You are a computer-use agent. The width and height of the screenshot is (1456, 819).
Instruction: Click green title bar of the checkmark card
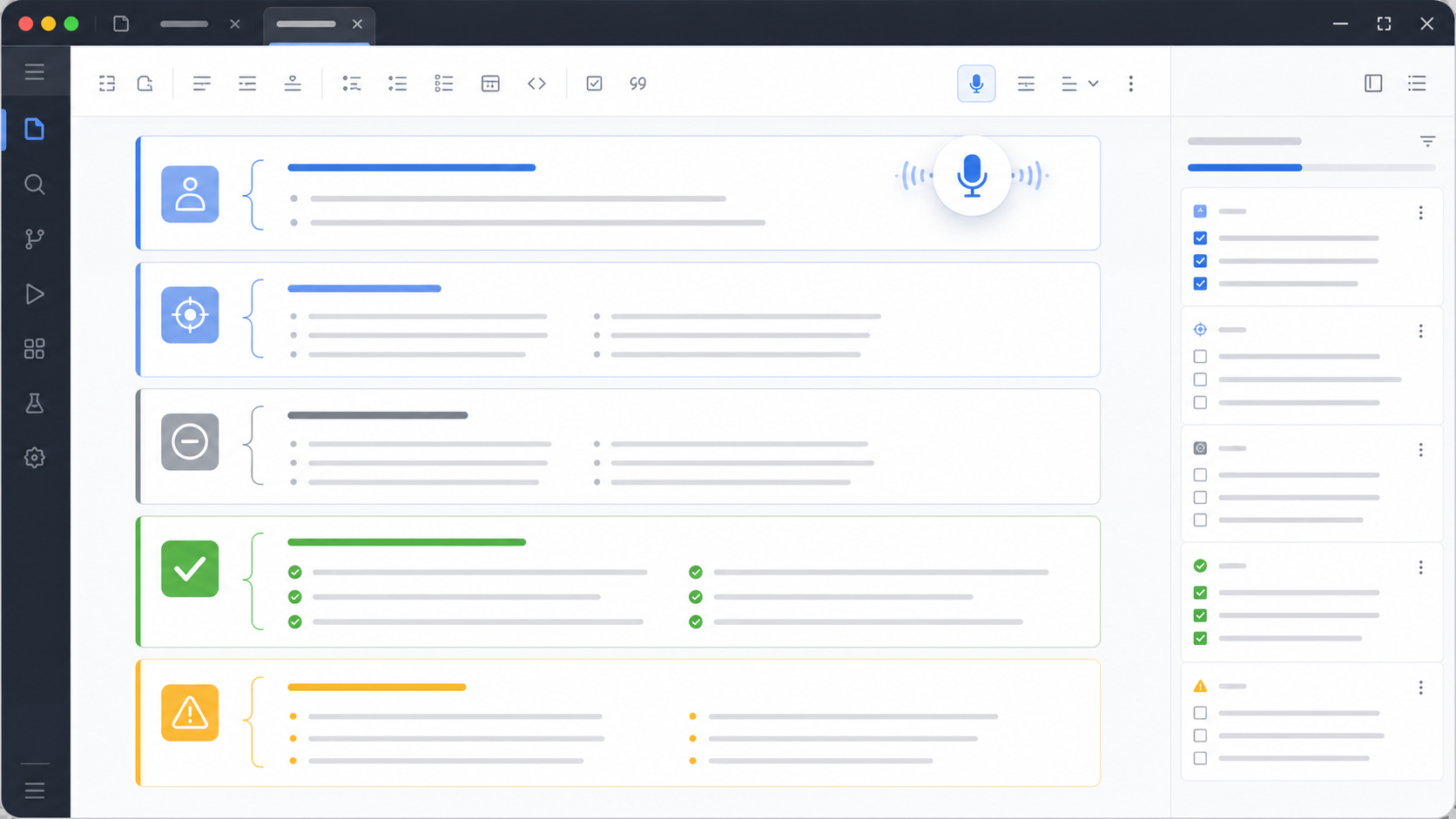407,542
